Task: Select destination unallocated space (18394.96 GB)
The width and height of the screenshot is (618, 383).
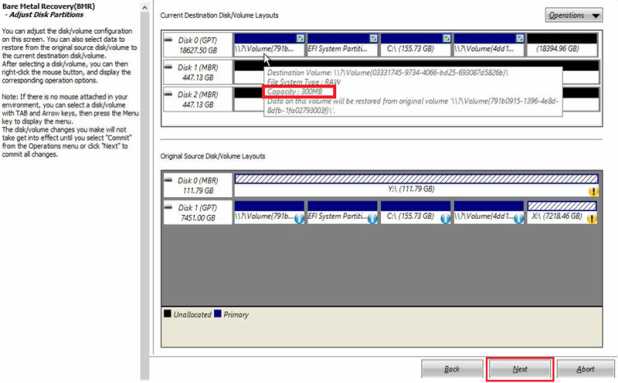Action: coord(562,44)
